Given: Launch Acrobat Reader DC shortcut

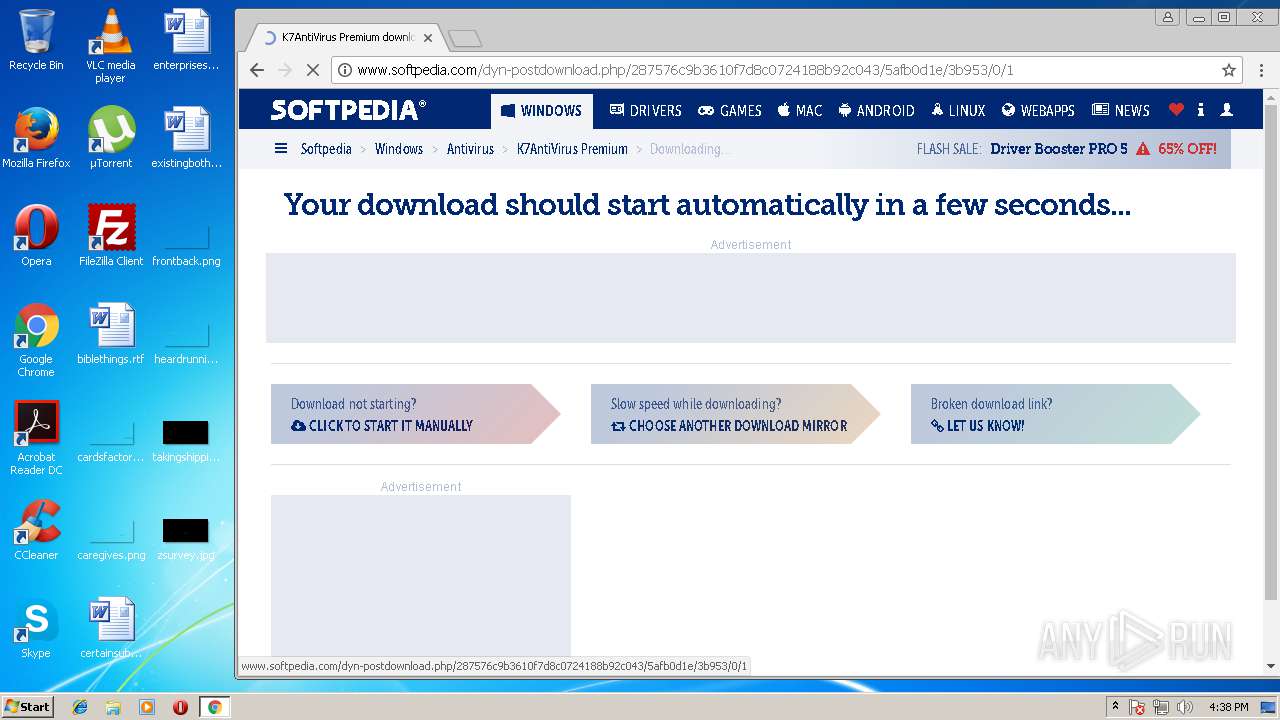Looking at the screenshot, I should (x=36, y=438).
